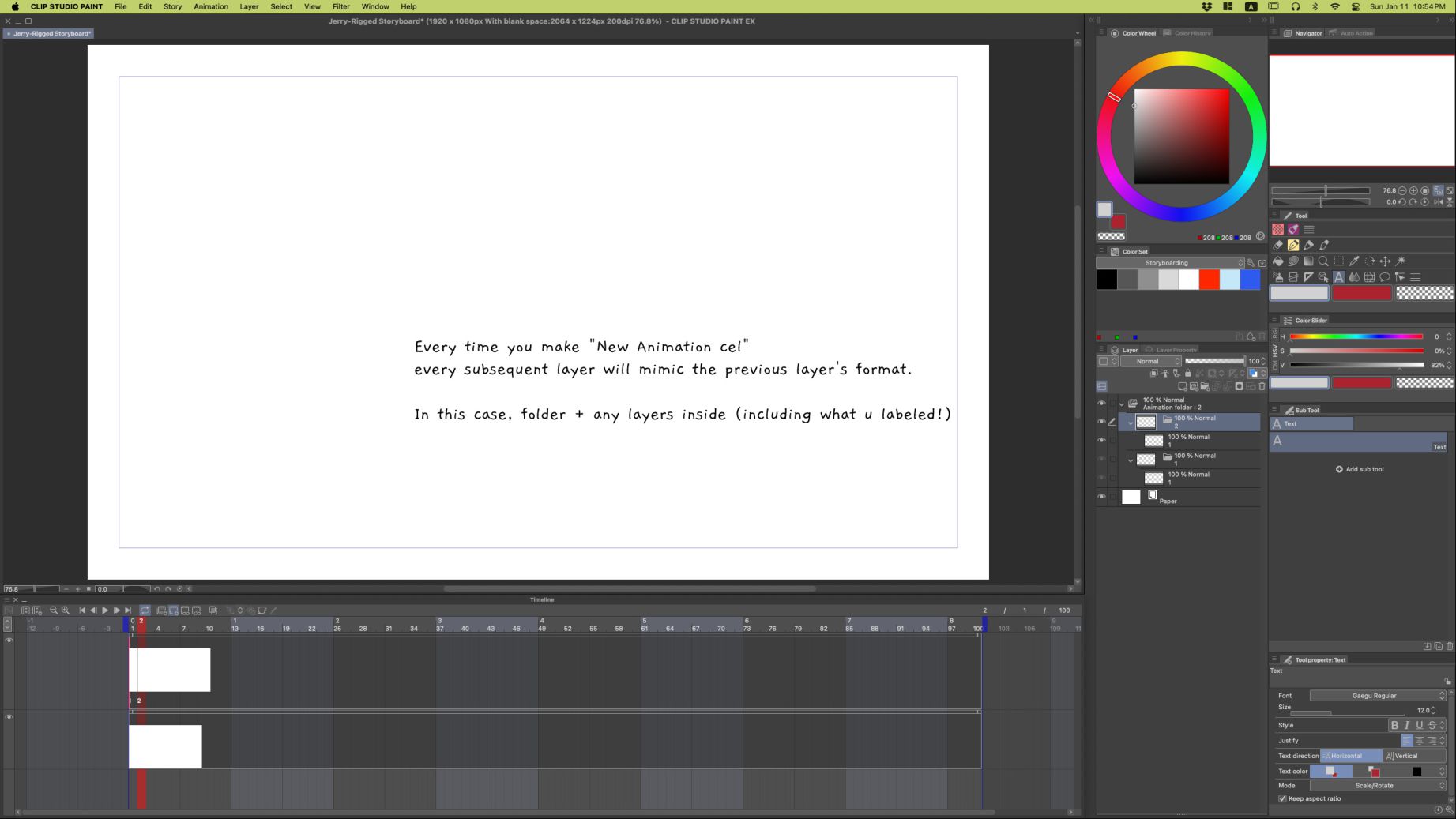Select the yellow-highlighted Pen tool
Viewport: 1456px width, 819px height.
point(1293,246)
